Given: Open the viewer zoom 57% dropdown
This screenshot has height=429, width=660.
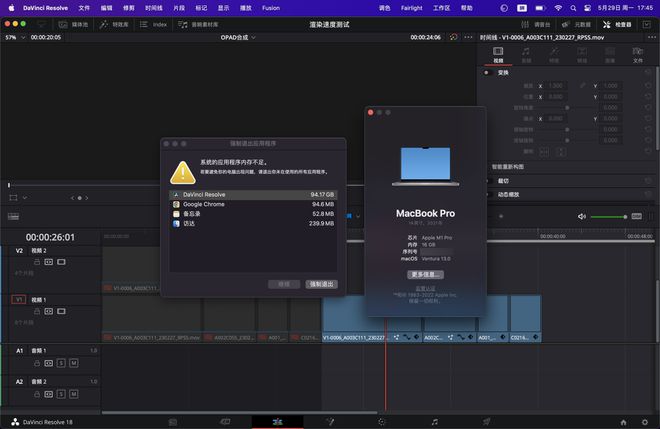Looking at the screenshot, I should (13, 37).
